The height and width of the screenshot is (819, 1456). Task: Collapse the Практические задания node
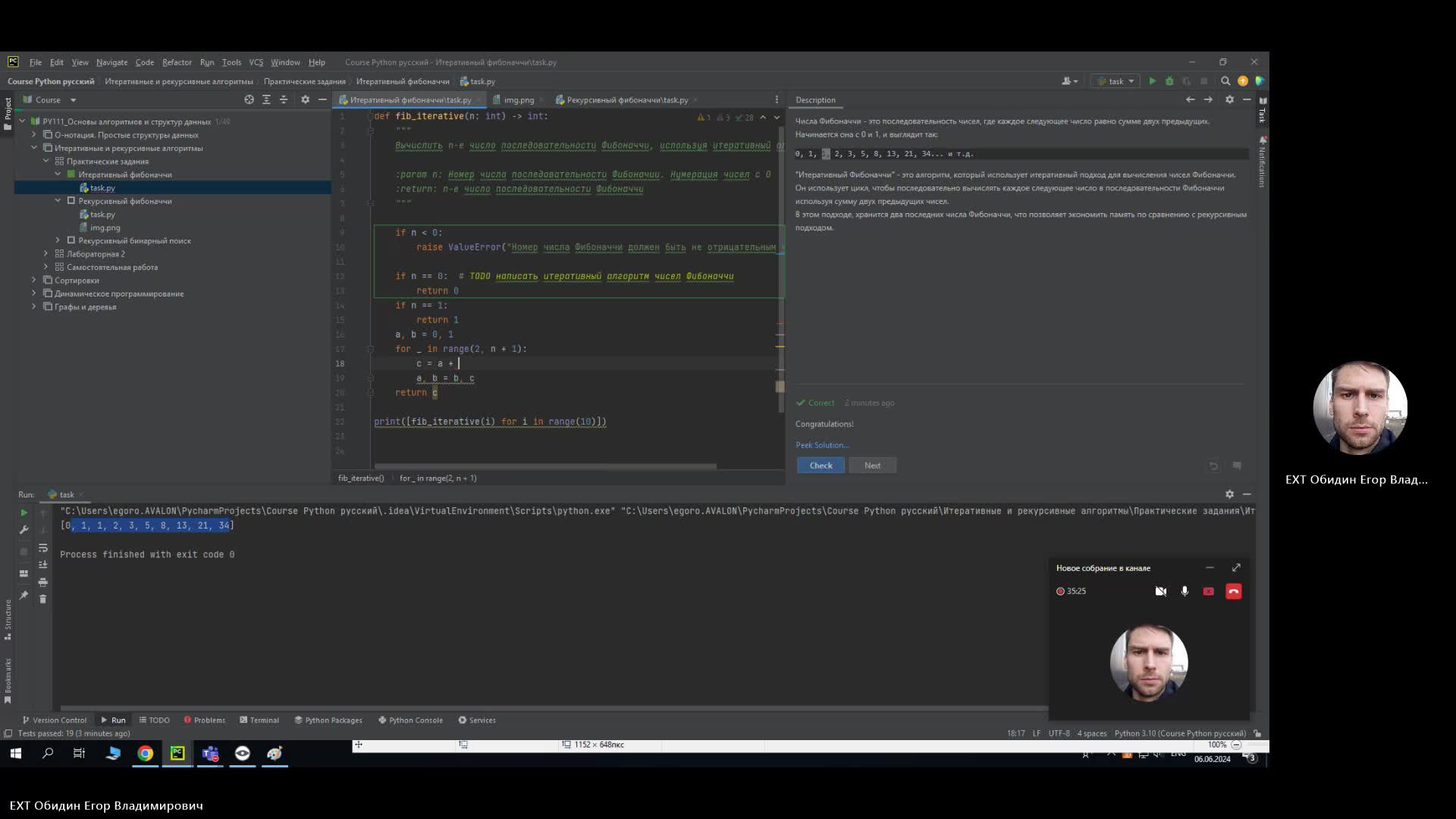click(x=46, y=162)
